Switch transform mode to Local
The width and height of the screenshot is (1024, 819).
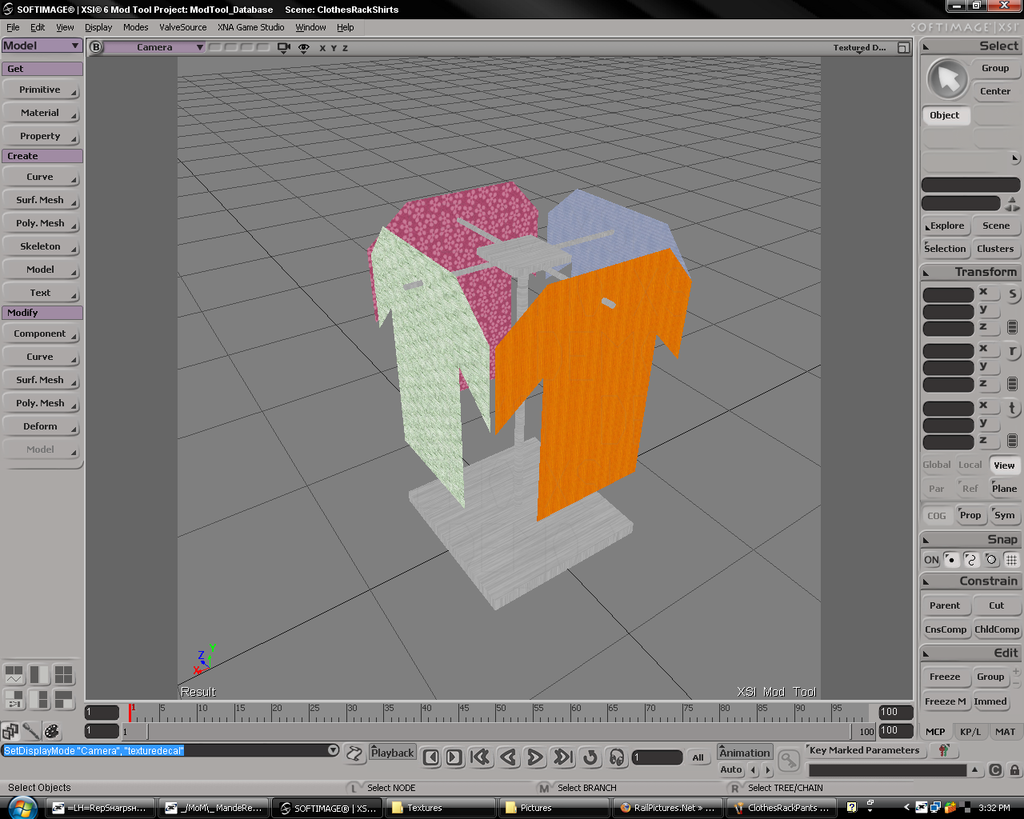(970, 464)
